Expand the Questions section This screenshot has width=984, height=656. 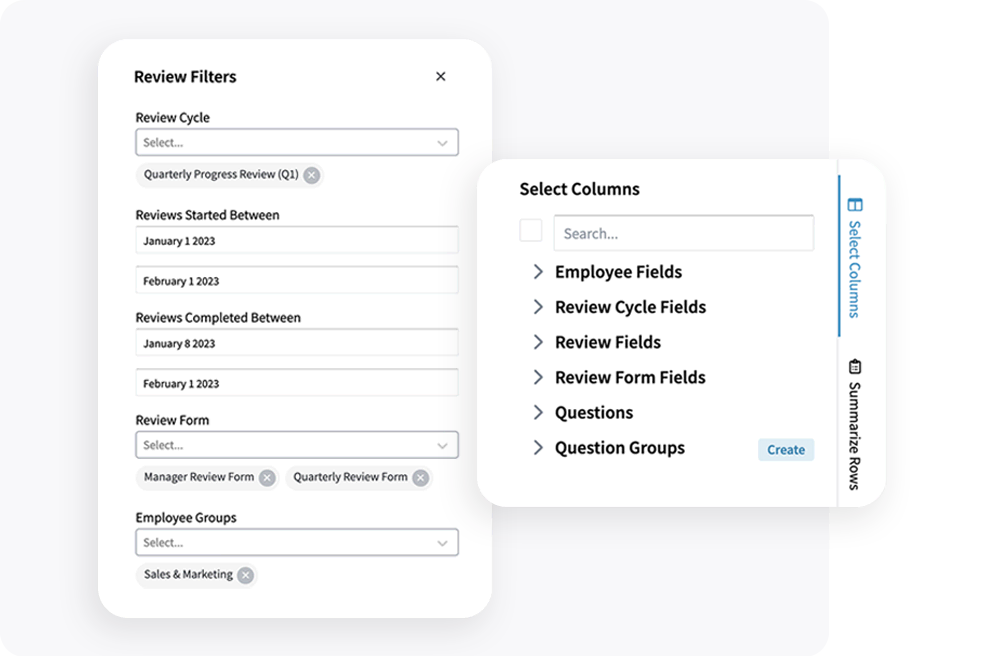tap(538, 412)
